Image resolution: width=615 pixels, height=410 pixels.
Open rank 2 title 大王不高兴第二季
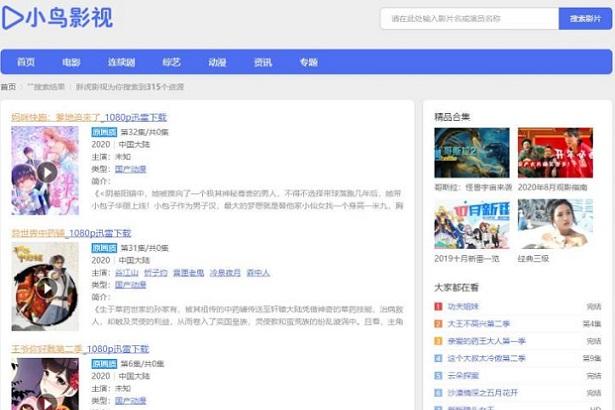click(x=479, y=324)
